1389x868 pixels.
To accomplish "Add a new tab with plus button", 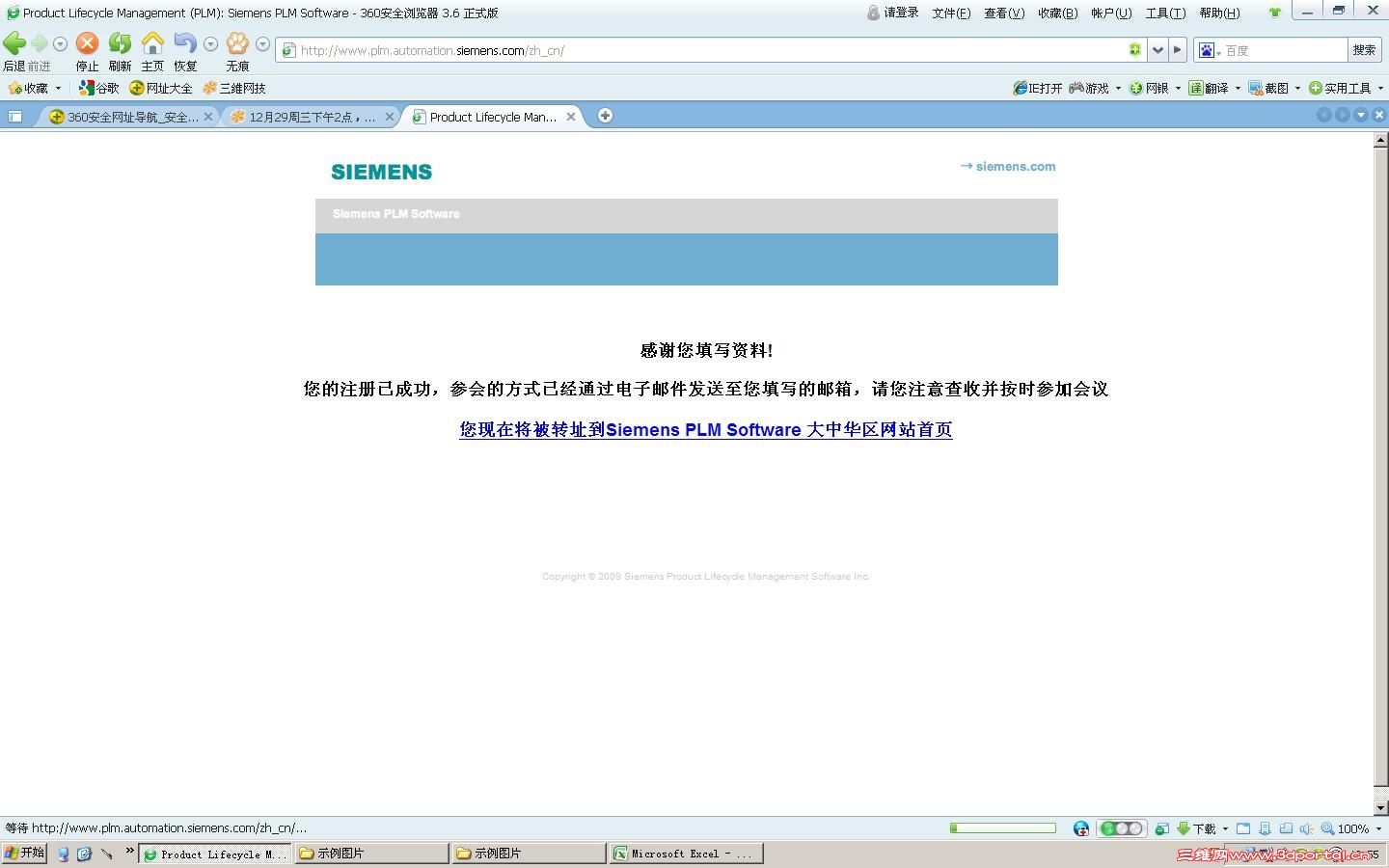I will (605, 116).
